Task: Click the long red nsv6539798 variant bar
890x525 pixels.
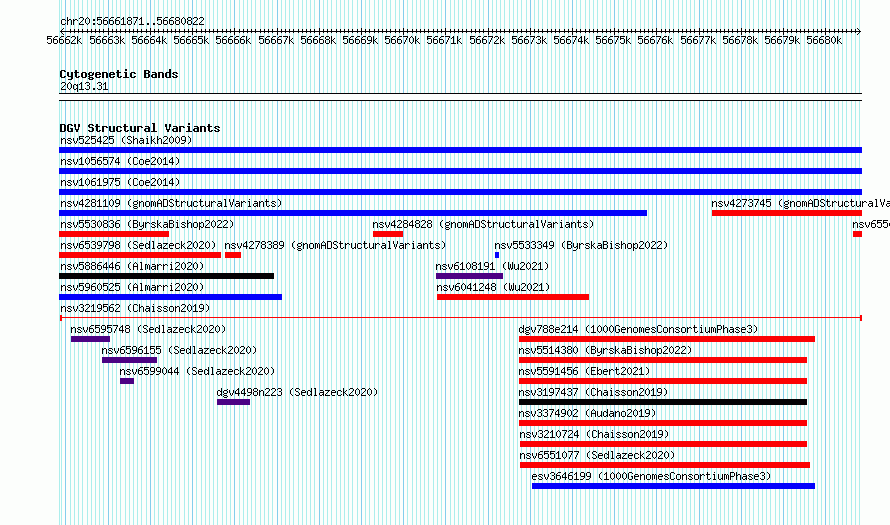Action: pyautogui.click(x=140, y=255)
